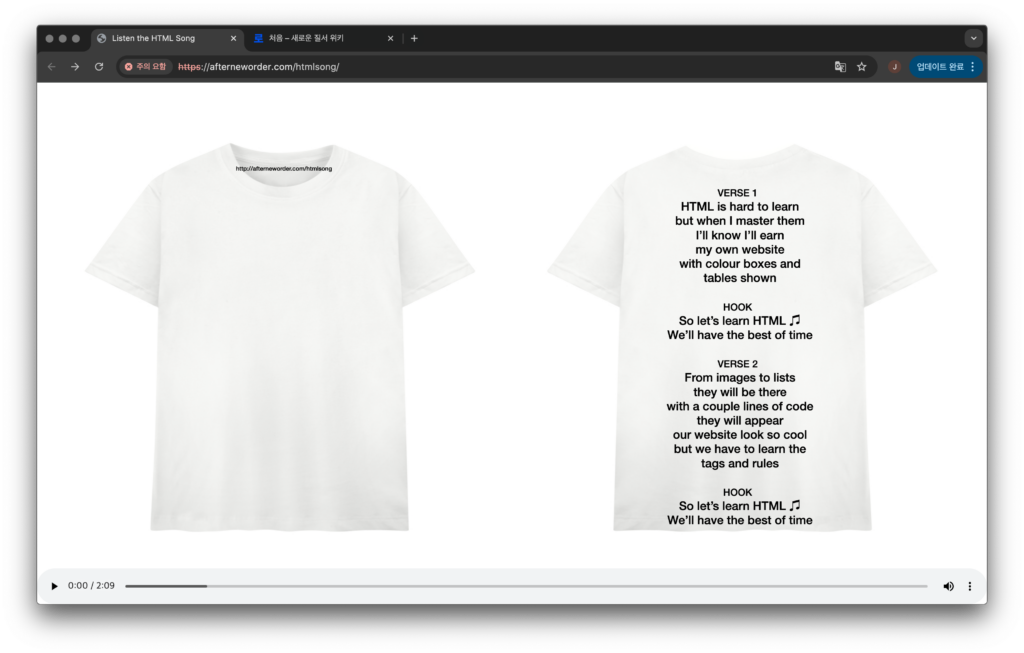Mute the audio player volume
The image size is (1024, 653).
tap(948, 586)
